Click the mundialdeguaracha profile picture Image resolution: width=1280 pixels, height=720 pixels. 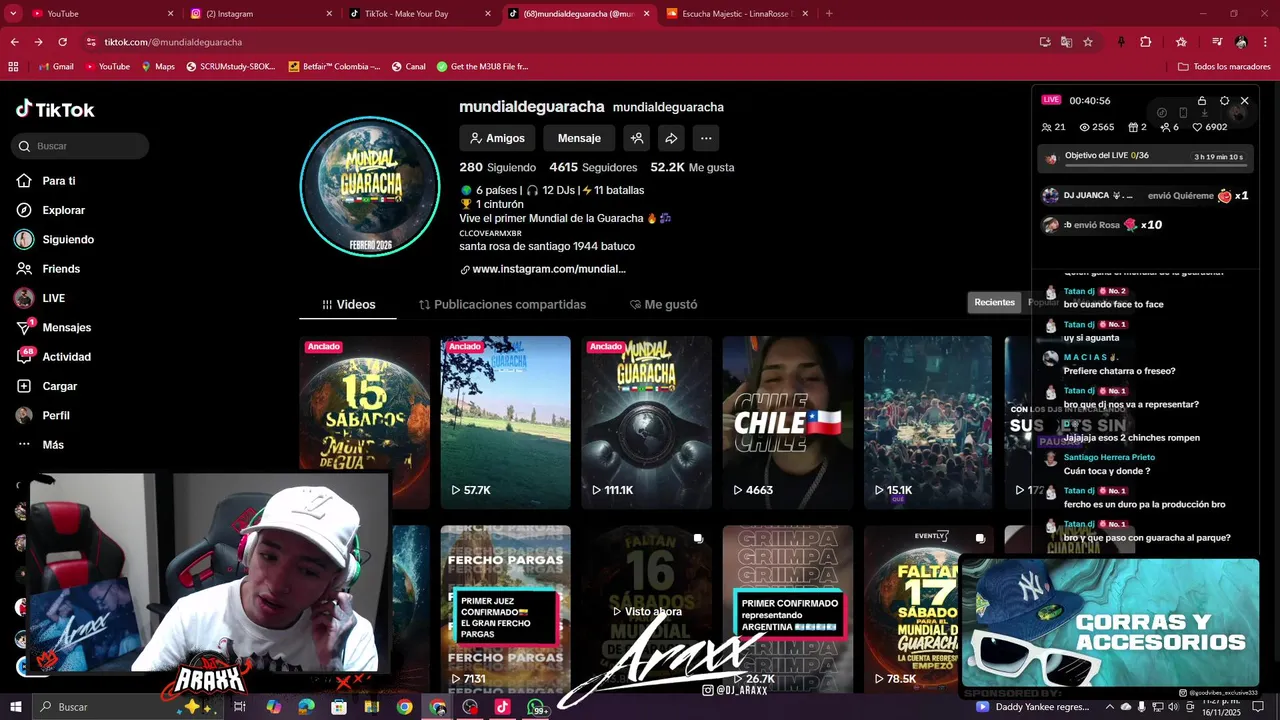click(370, 186)
